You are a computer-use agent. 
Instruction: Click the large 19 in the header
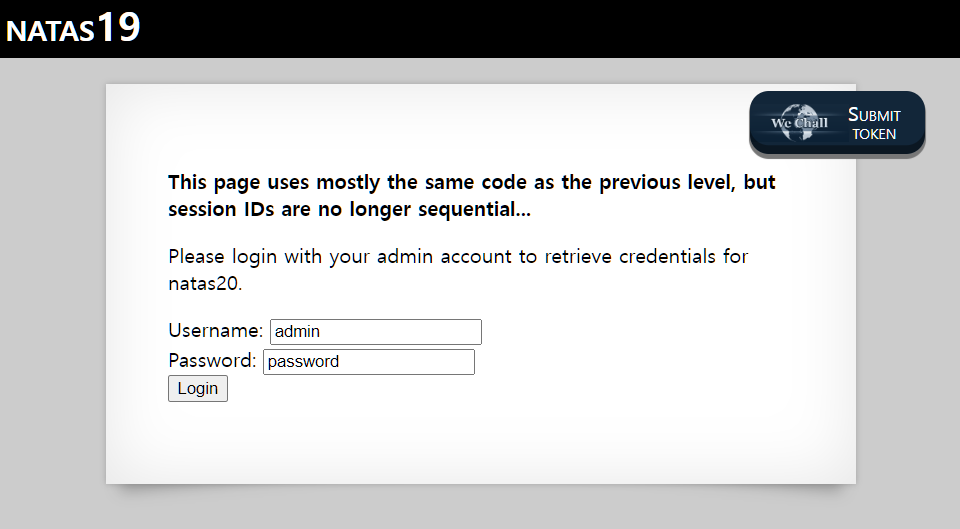tap(118, 28)
